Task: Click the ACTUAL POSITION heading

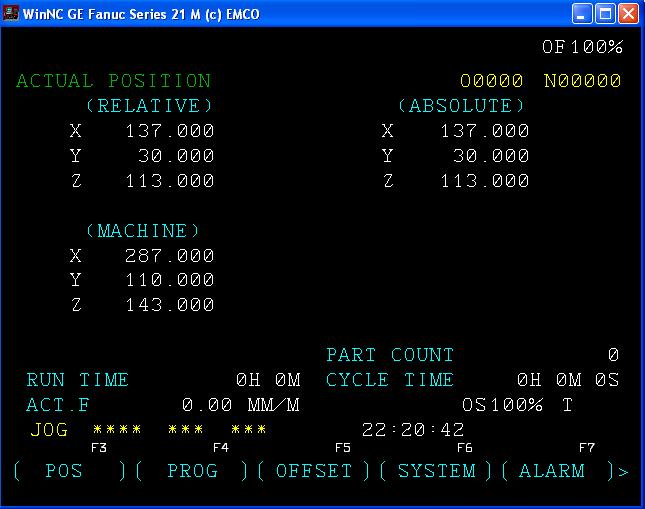Action: [114, 81]
